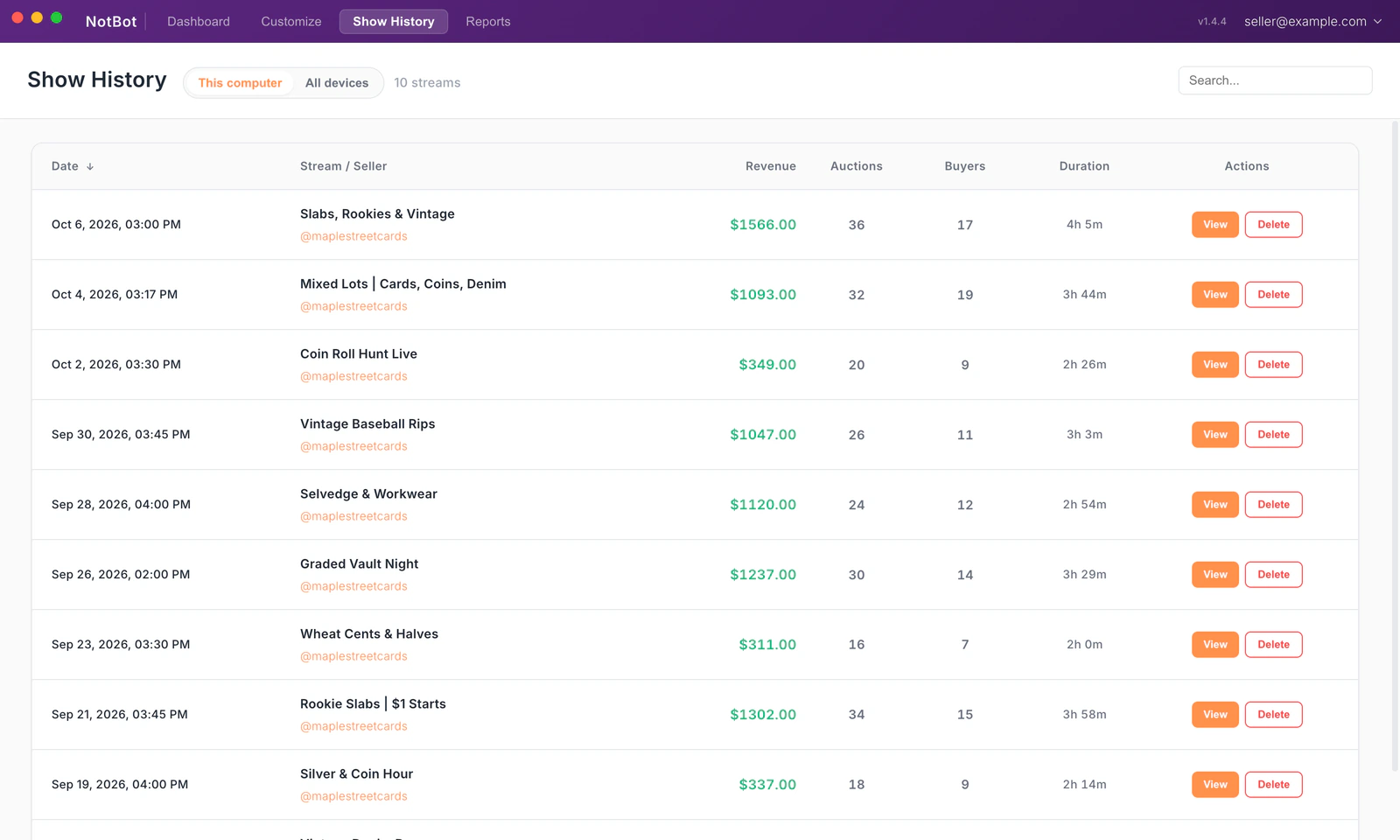View the Coin Roll Hunt Live stream
Image resolution: width=1400 pixels, height=840 pixels.
click(x=1215, y=365)
